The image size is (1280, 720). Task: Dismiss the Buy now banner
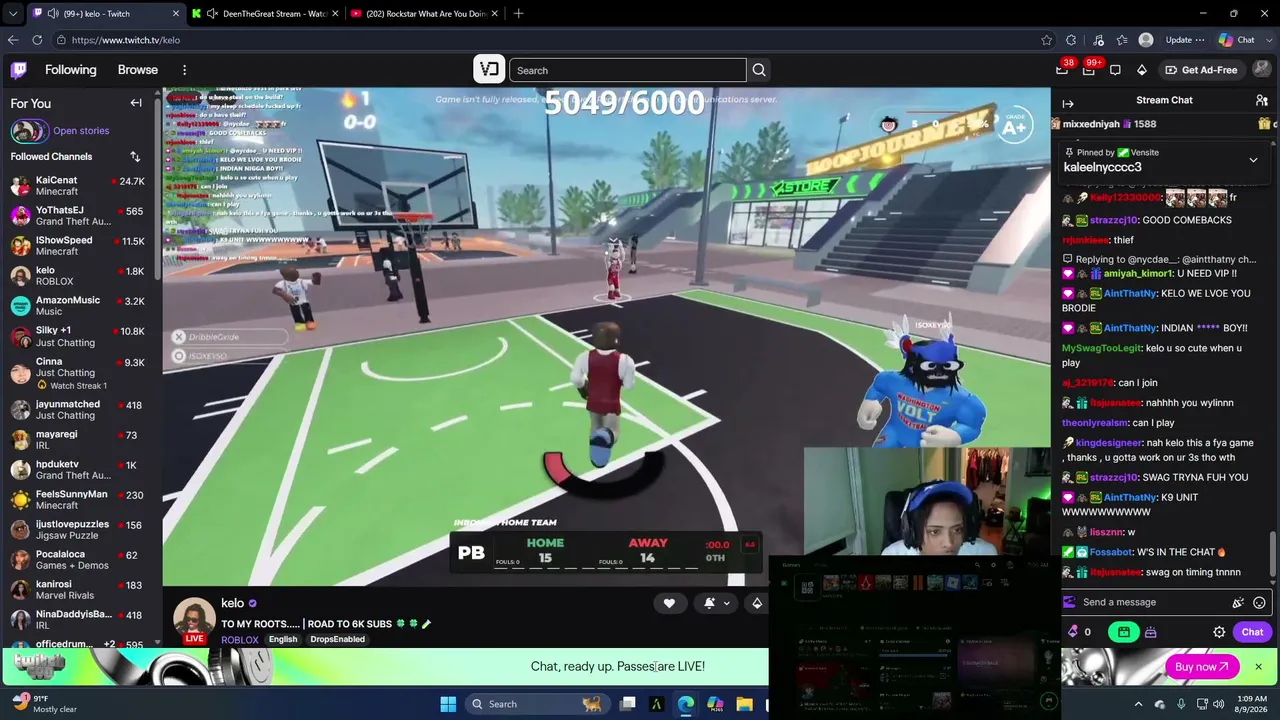point(1258,667)
